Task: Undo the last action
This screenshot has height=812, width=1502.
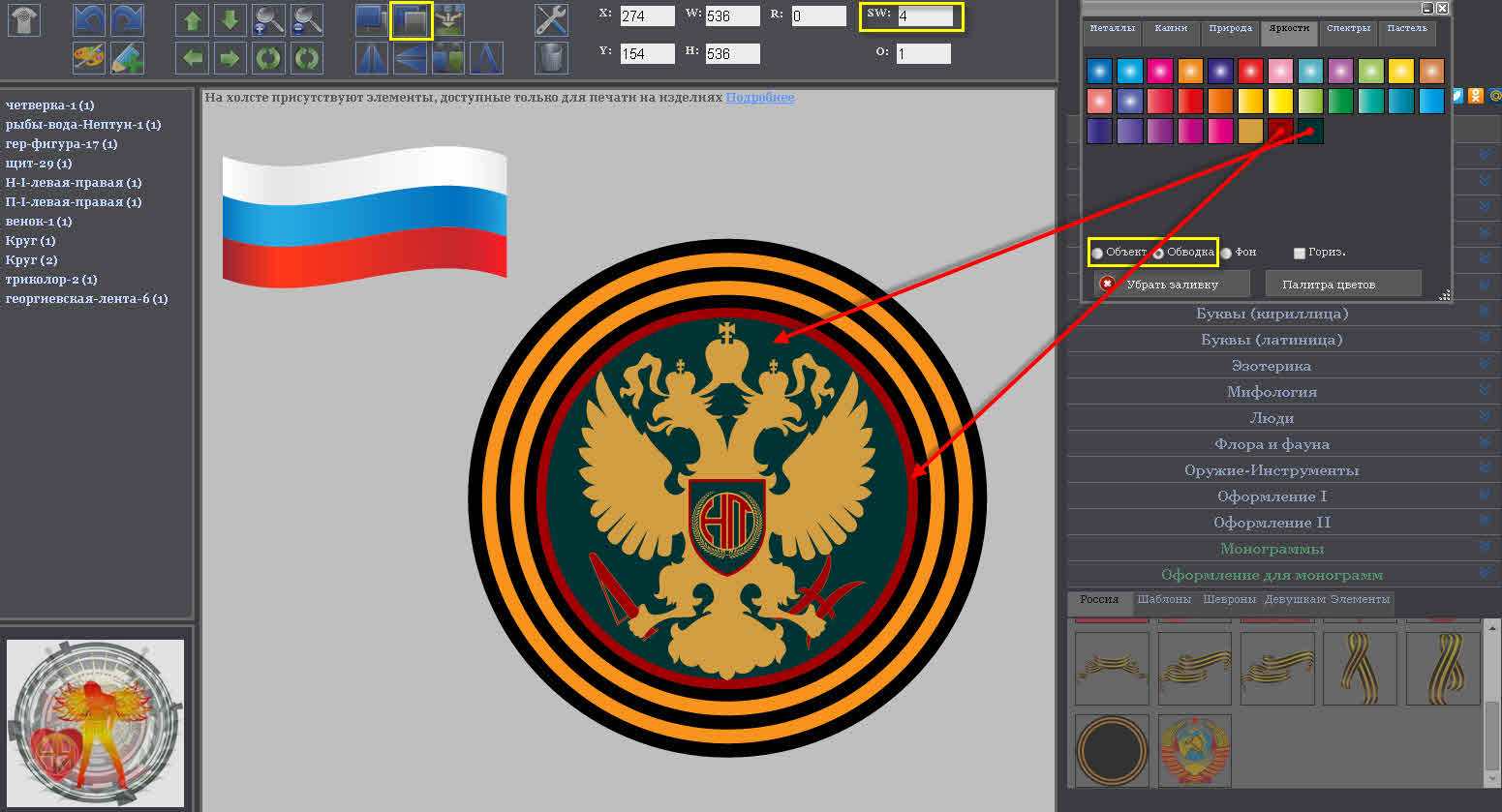Action: (89, 20)
